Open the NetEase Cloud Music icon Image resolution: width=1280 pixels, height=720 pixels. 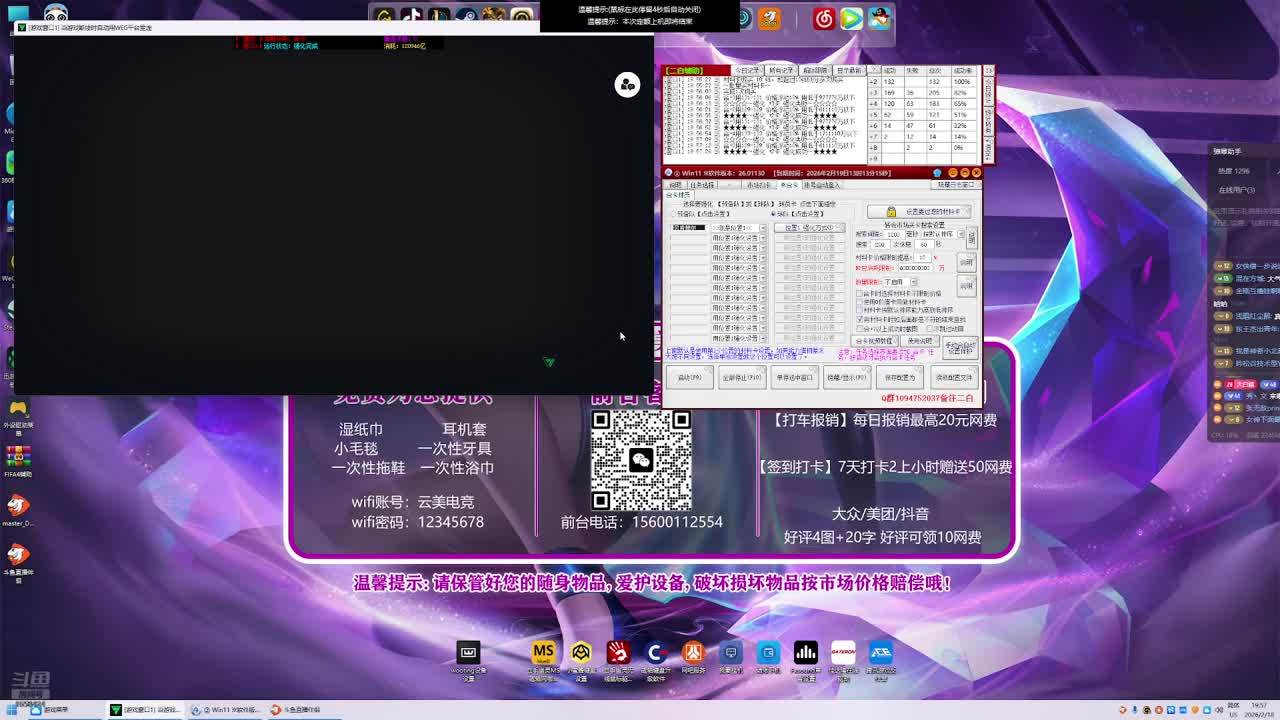pyautogui.click(x=823, y=19)
